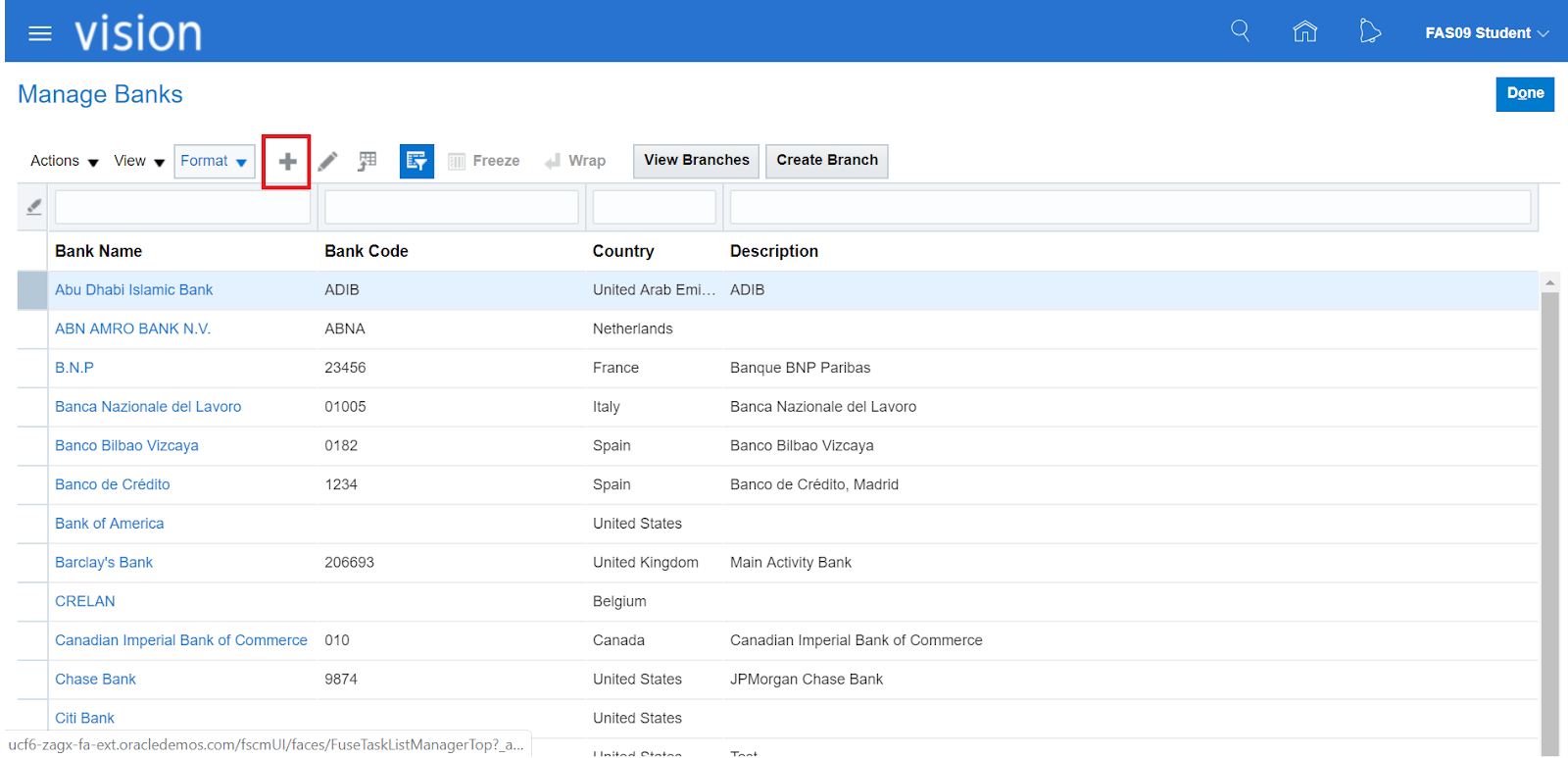1568x758 pixels.
Task: Open the View menu
Action: 139,161
